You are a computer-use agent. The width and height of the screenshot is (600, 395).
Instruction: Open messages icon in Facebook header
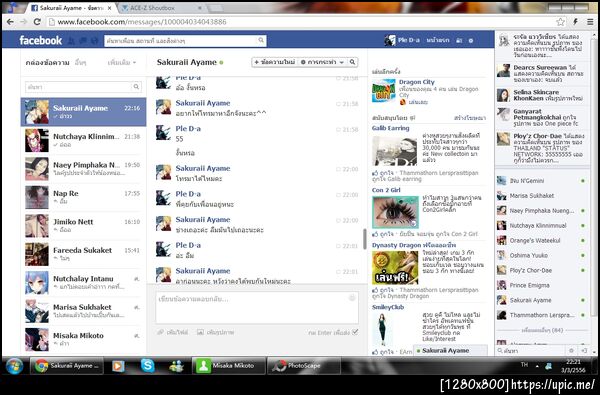click(83, 40)
